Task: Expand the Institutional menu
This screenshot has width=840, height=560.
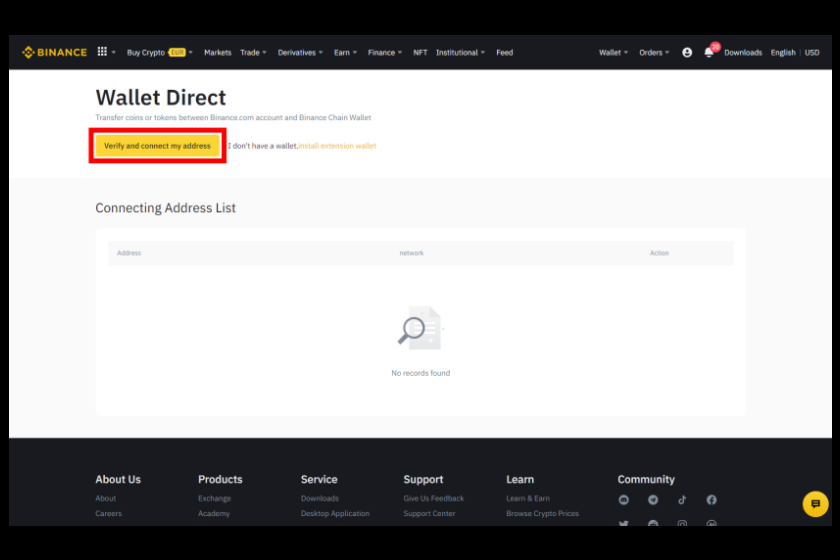Action: coord(460,53)
